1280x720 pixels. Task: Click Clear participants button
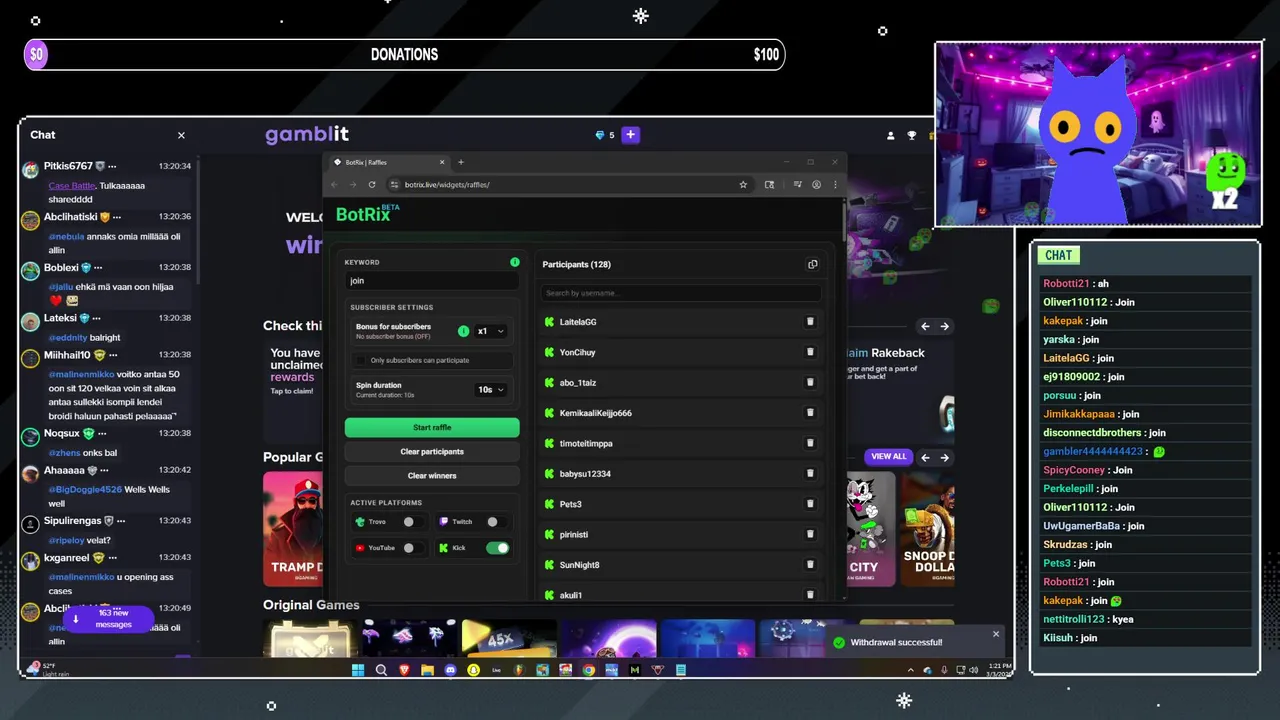click(x=432, y=451)
